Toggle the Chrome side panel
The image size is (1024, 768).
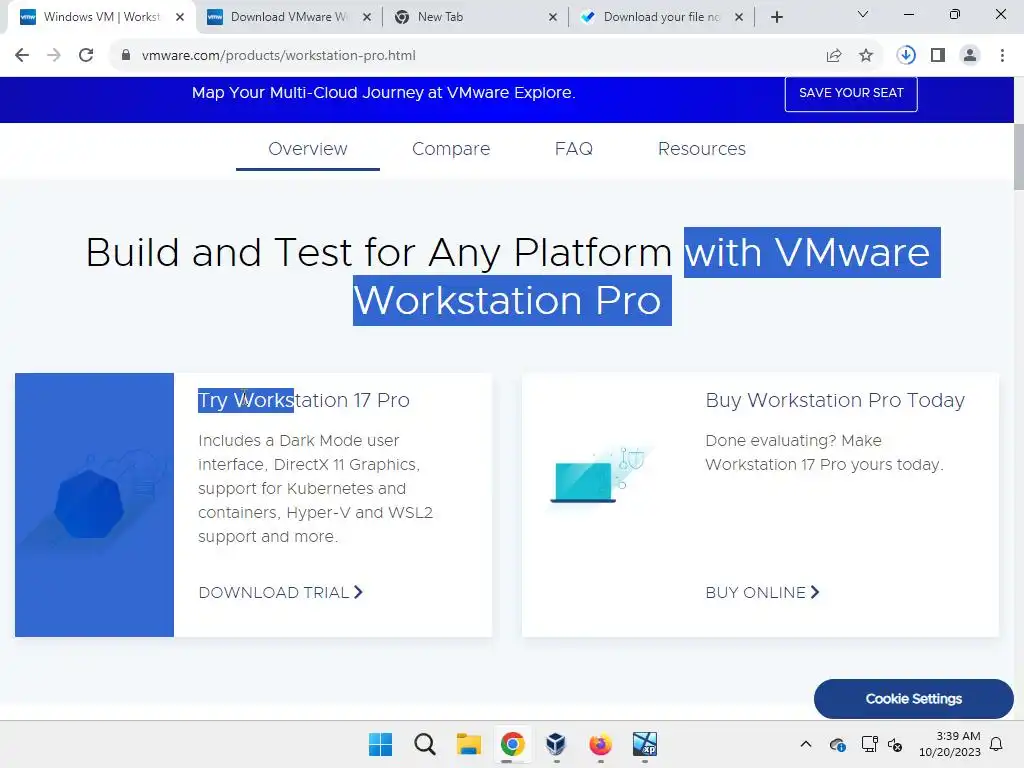pos(938,56)
